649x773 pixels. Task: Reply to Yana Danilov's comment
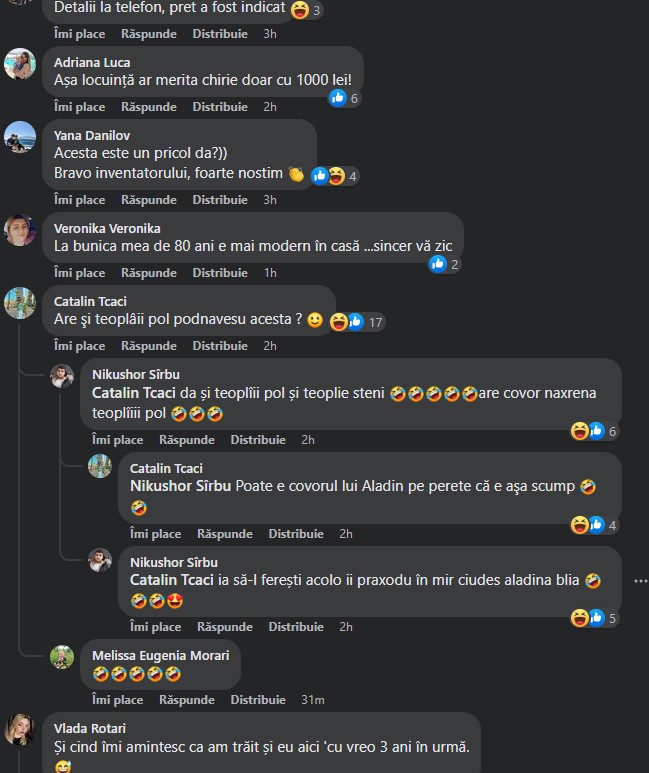pyautogui.click(x=148, y=200)
